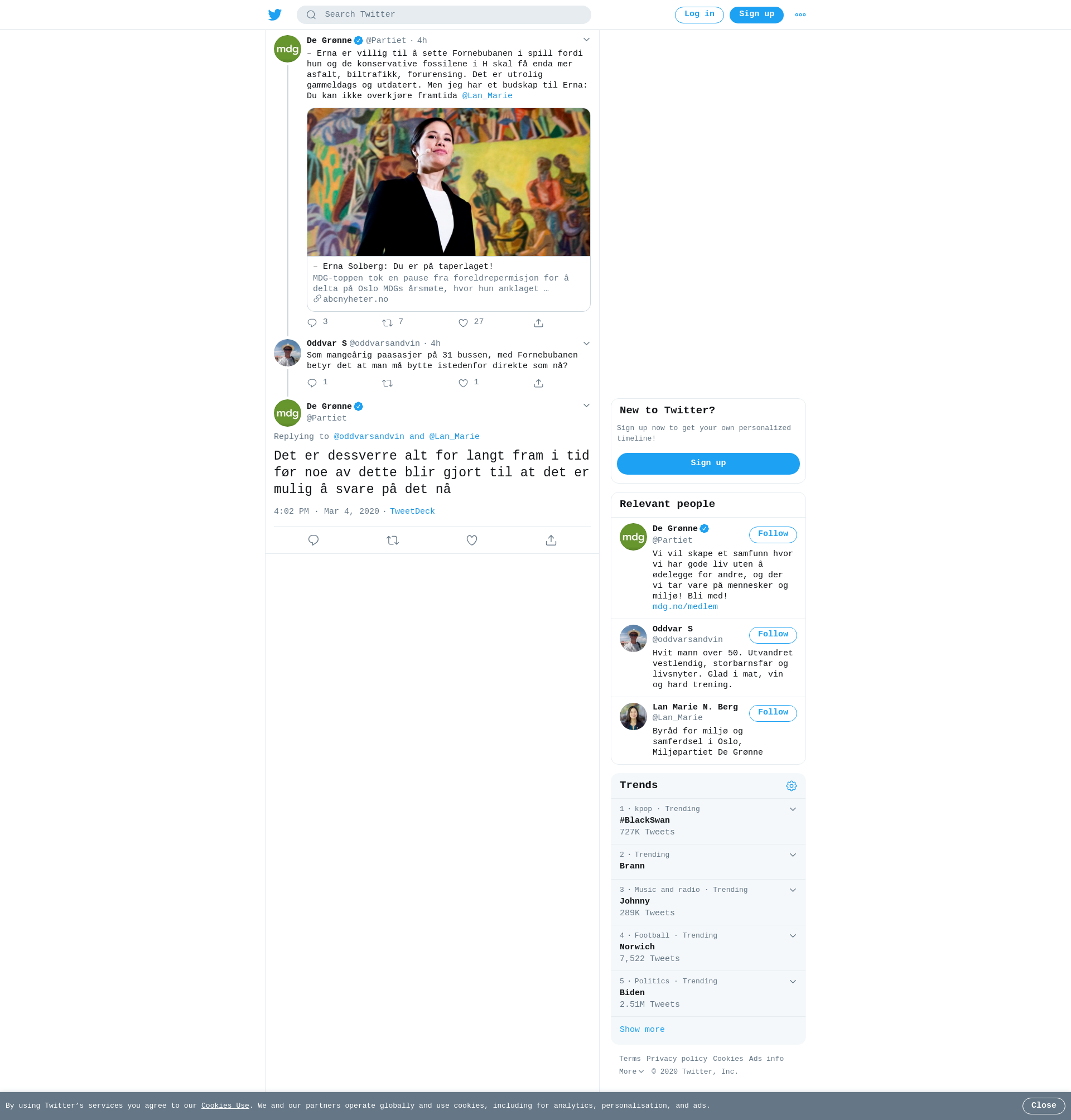Screen dimensions: 1071x1120
Task: Expand #BlackSwan trend options
Action: point(793,809)
